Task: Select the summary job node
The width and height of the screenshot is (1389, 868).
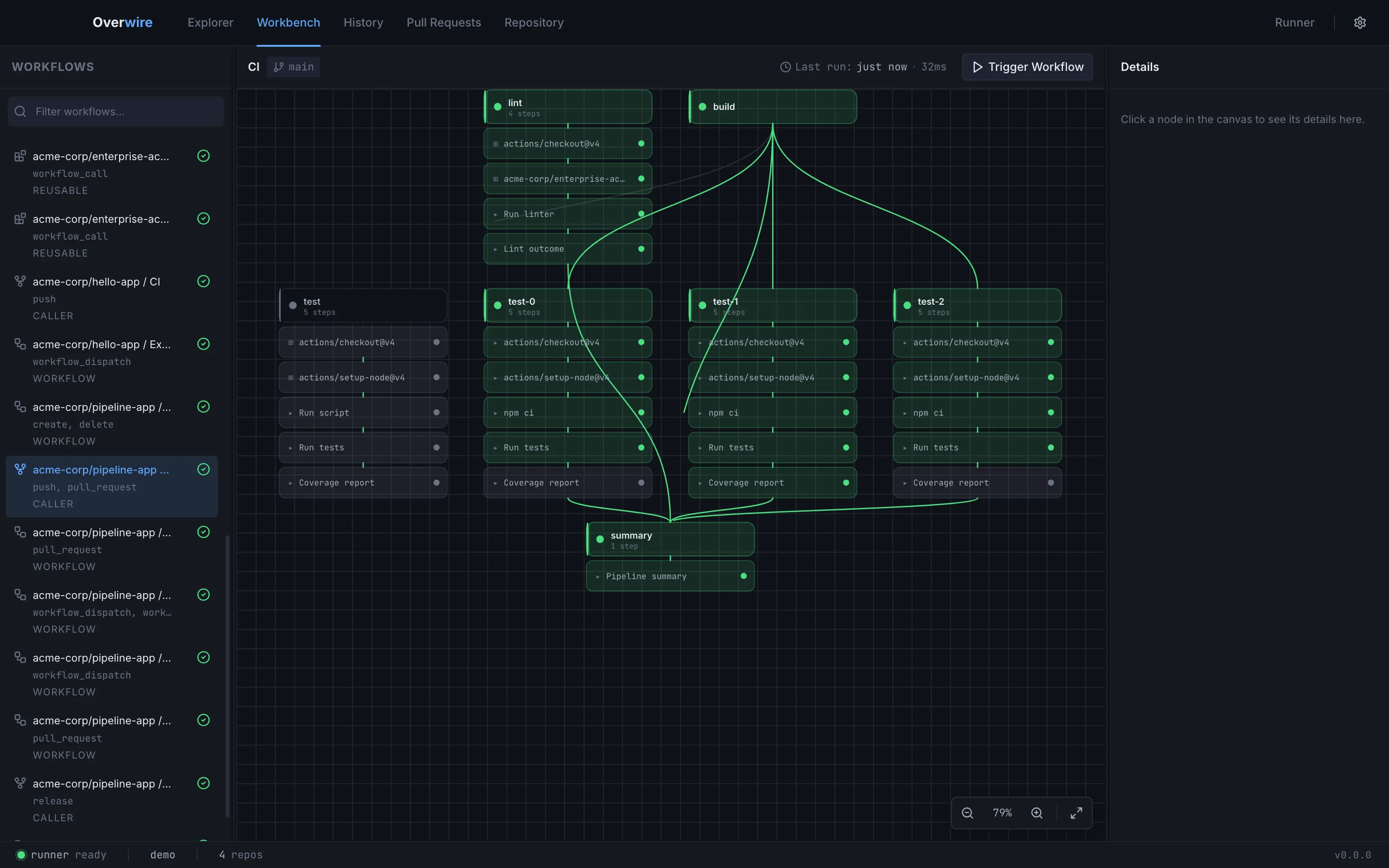Action: click(670, 539)
